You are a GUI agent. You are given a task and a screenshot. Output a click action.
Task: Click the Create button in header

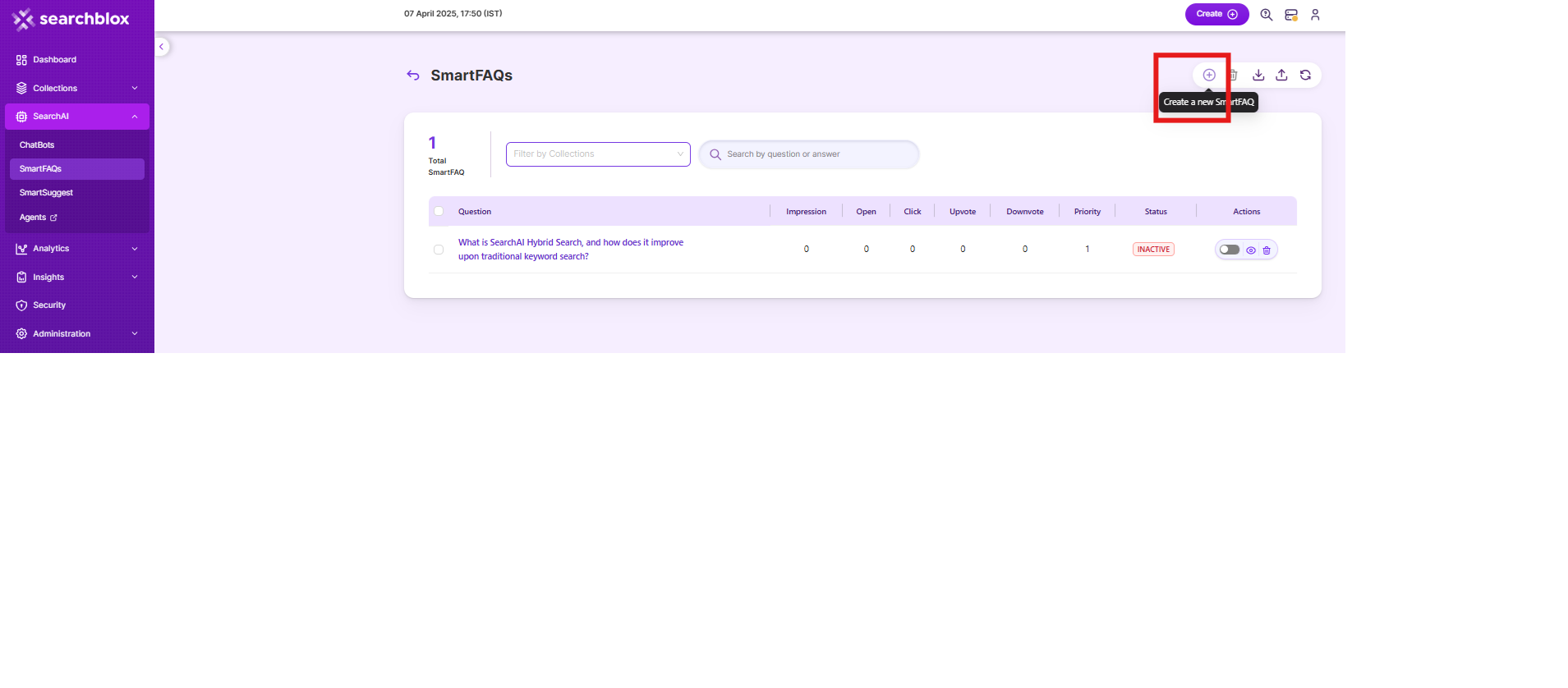[x=1216, y=14]
